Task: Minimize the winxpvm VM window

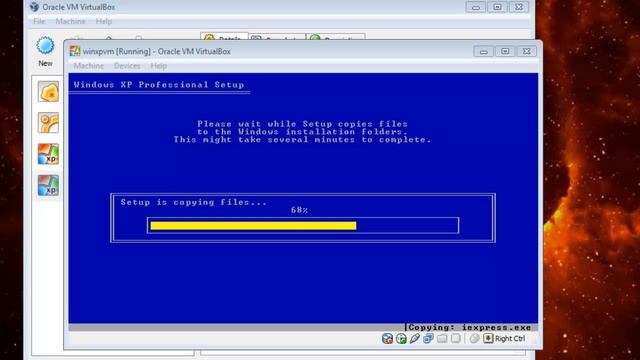Action: 484,51
